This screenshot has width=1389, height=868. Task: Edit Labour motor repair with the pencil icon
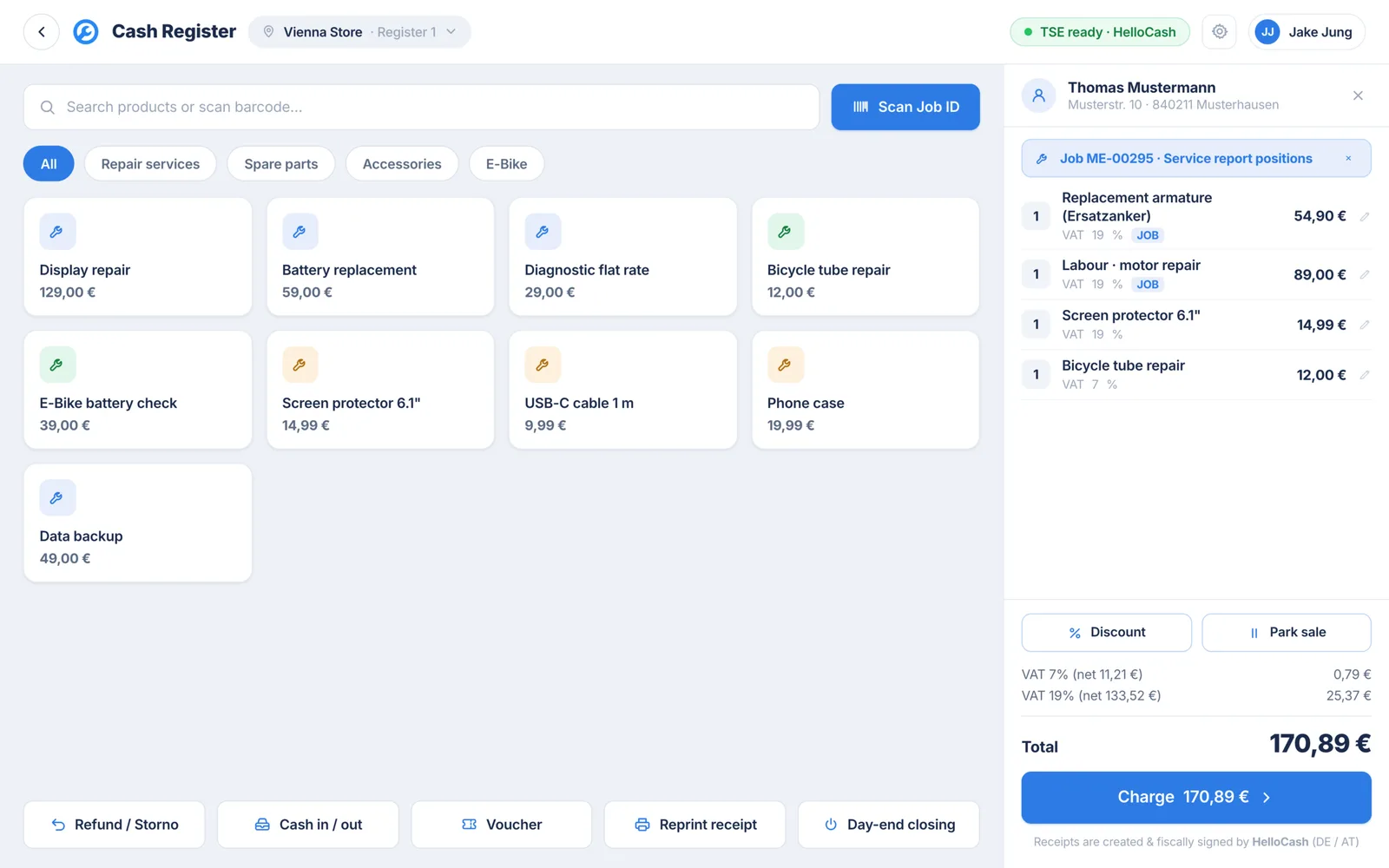pyautogui.click(x=1364, y=274)
